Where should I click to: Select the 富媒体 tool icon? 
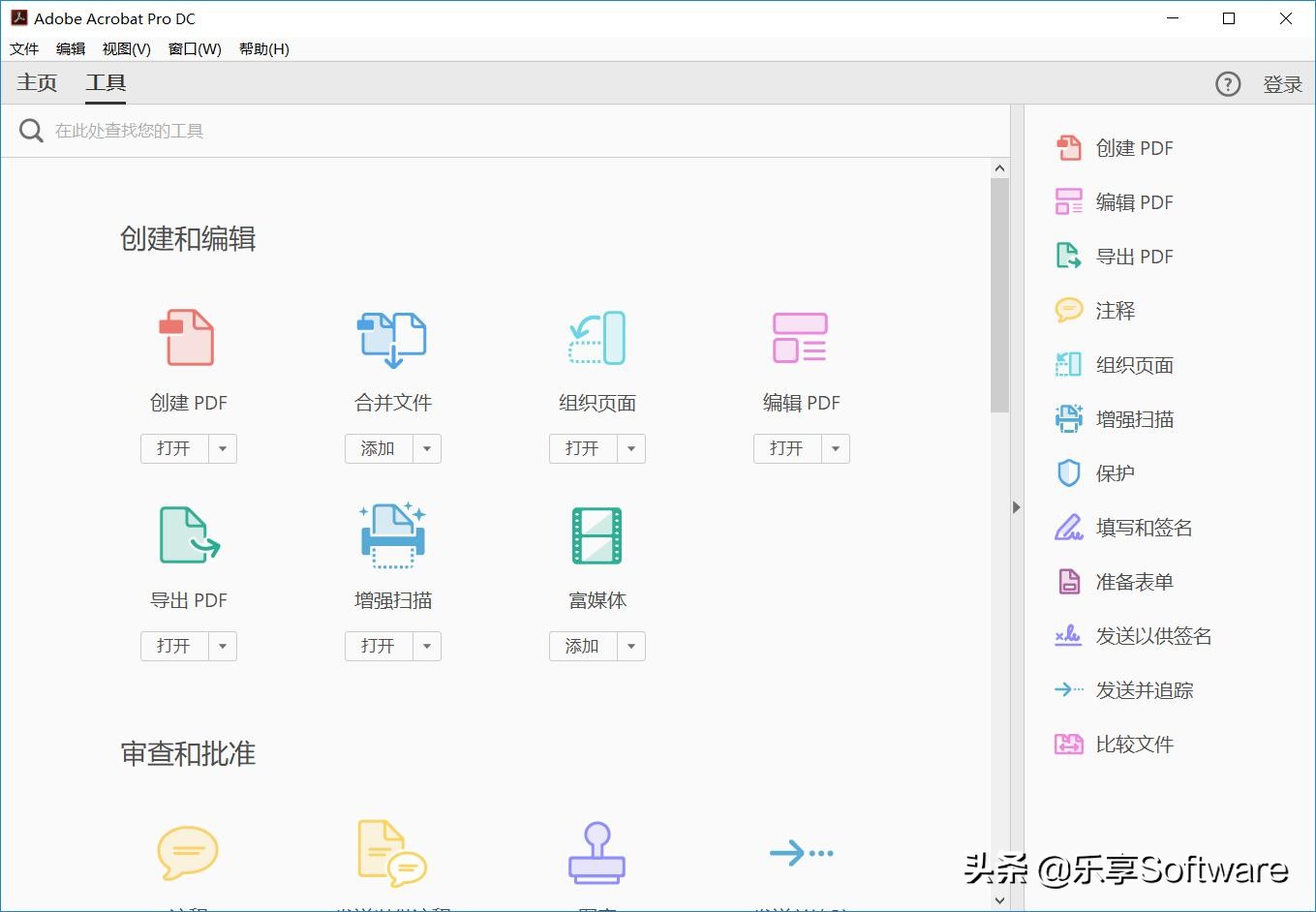(597, 535)
